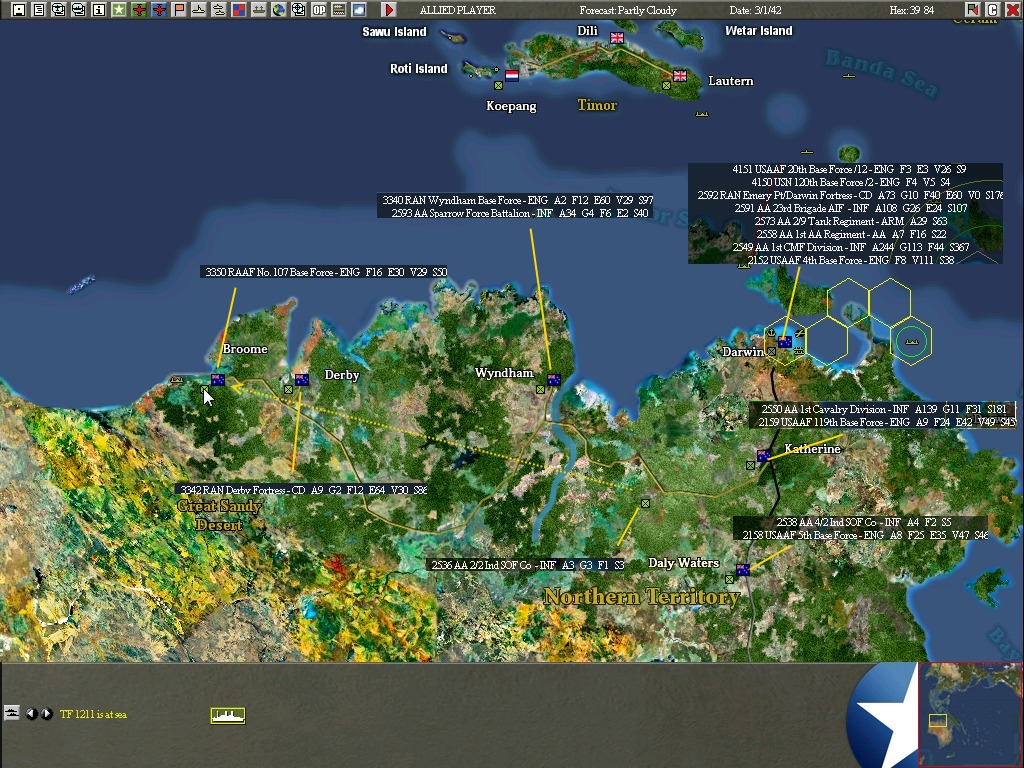Screen dimensions: 1024x768
Task: Select the Australian flag unit at Katherine
Action: pos(763,455)
